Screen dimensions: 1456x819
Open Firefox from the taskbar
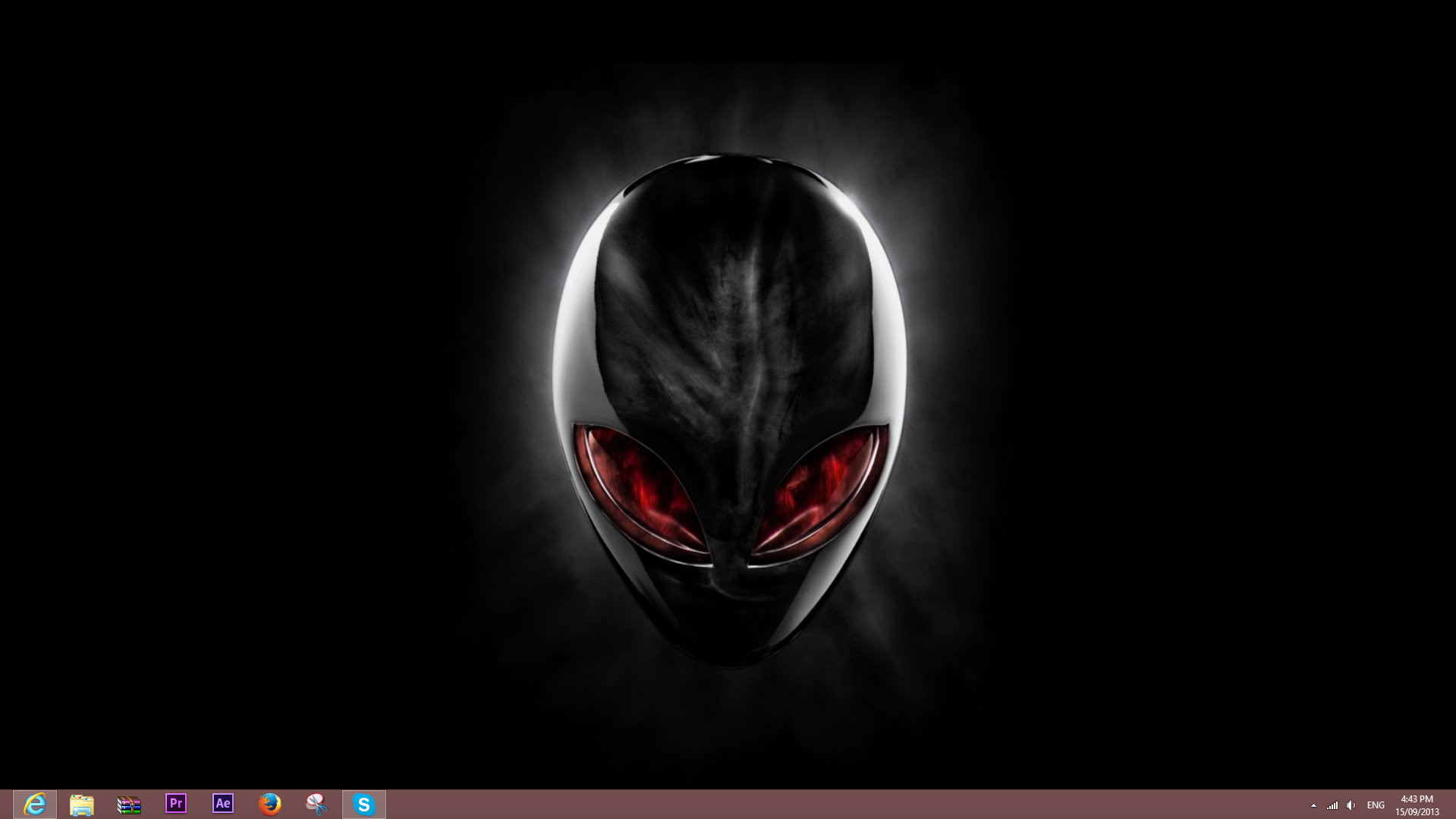(270, 804)
